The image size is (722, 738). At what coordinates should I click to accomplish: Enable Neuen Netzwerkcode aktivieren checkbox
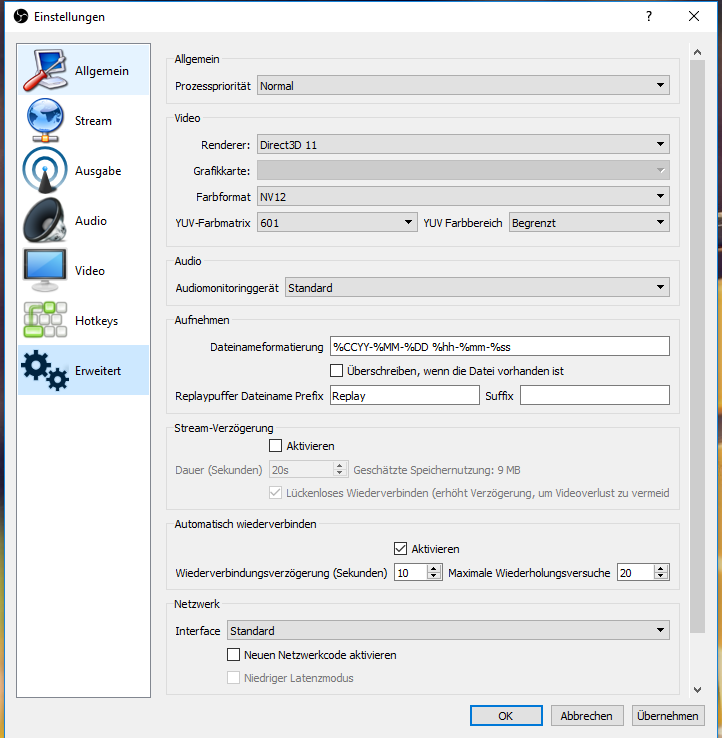pyautogui.click(x=234, y=655)
